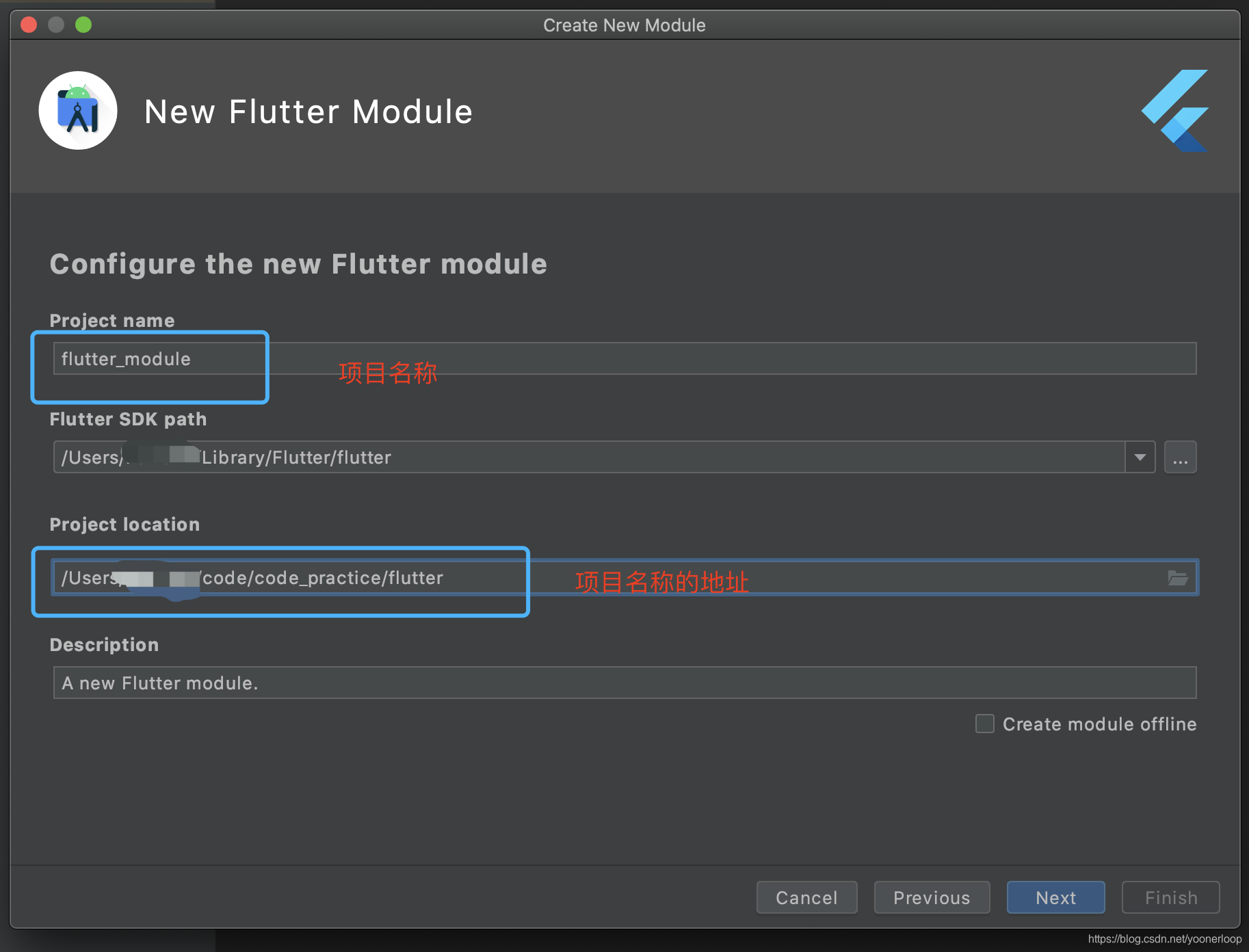Click the New Flutter Module heading

(x=308, y=111)
